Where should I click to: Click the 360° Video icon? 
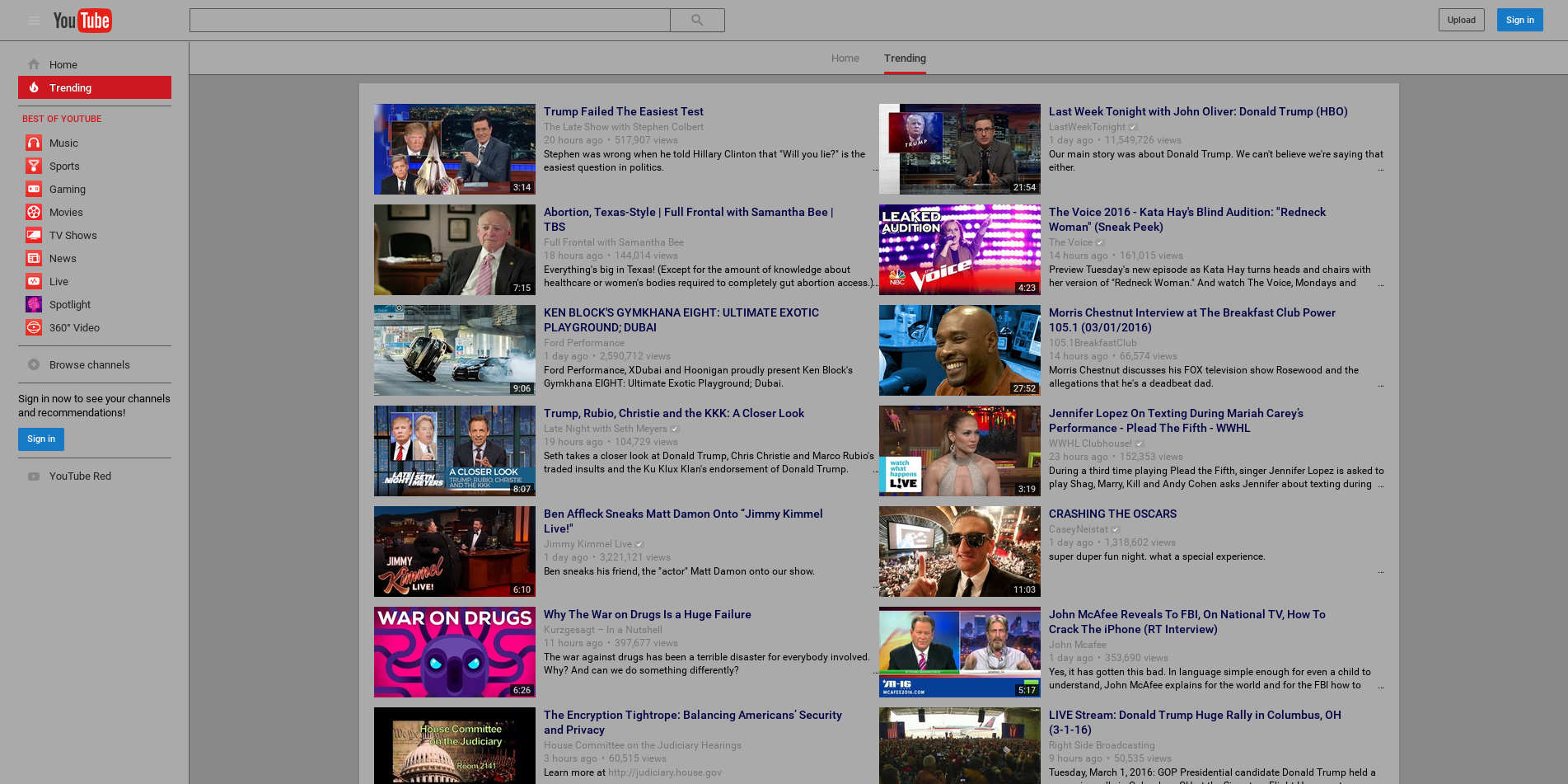coord(34,327)
